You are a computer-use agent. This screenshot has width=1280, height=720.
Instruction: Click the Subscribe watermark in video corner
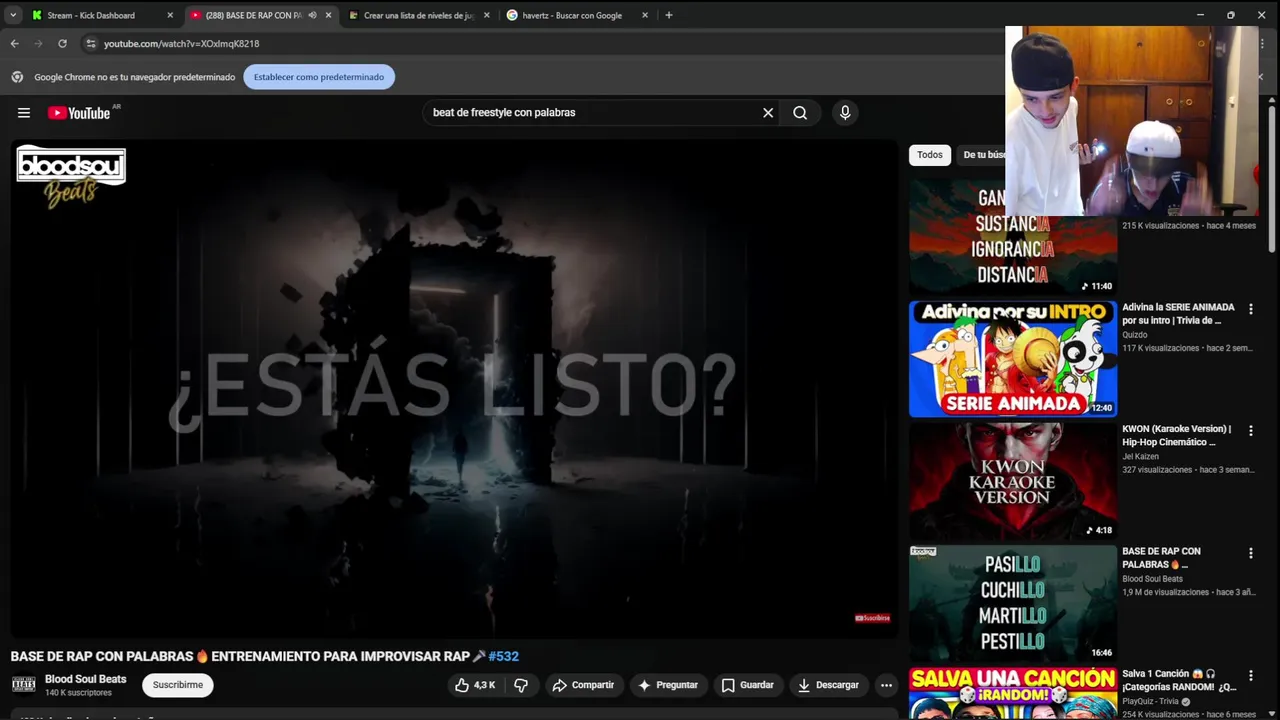(872, 618)
